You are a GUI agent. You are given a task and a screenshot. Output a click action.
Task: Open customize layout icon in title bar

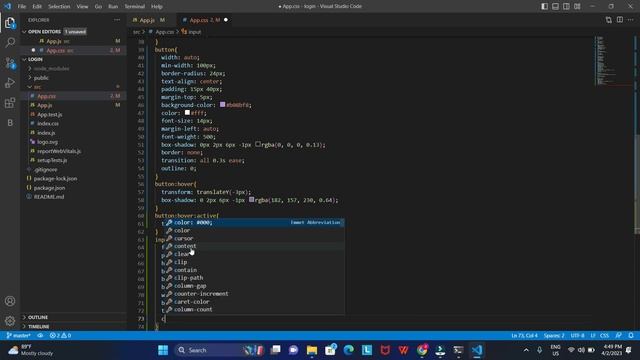pyautogui.click(x=577, y=7)
